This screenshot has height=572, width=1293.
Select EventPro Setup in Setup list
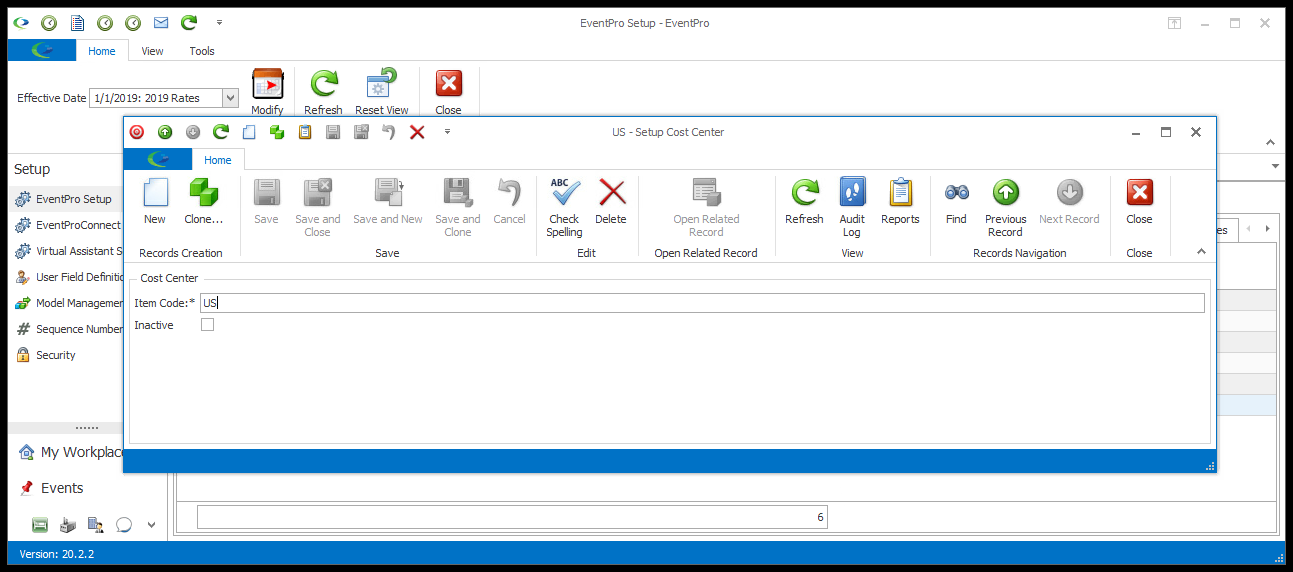pyautogui.click(x=66, y=199)
